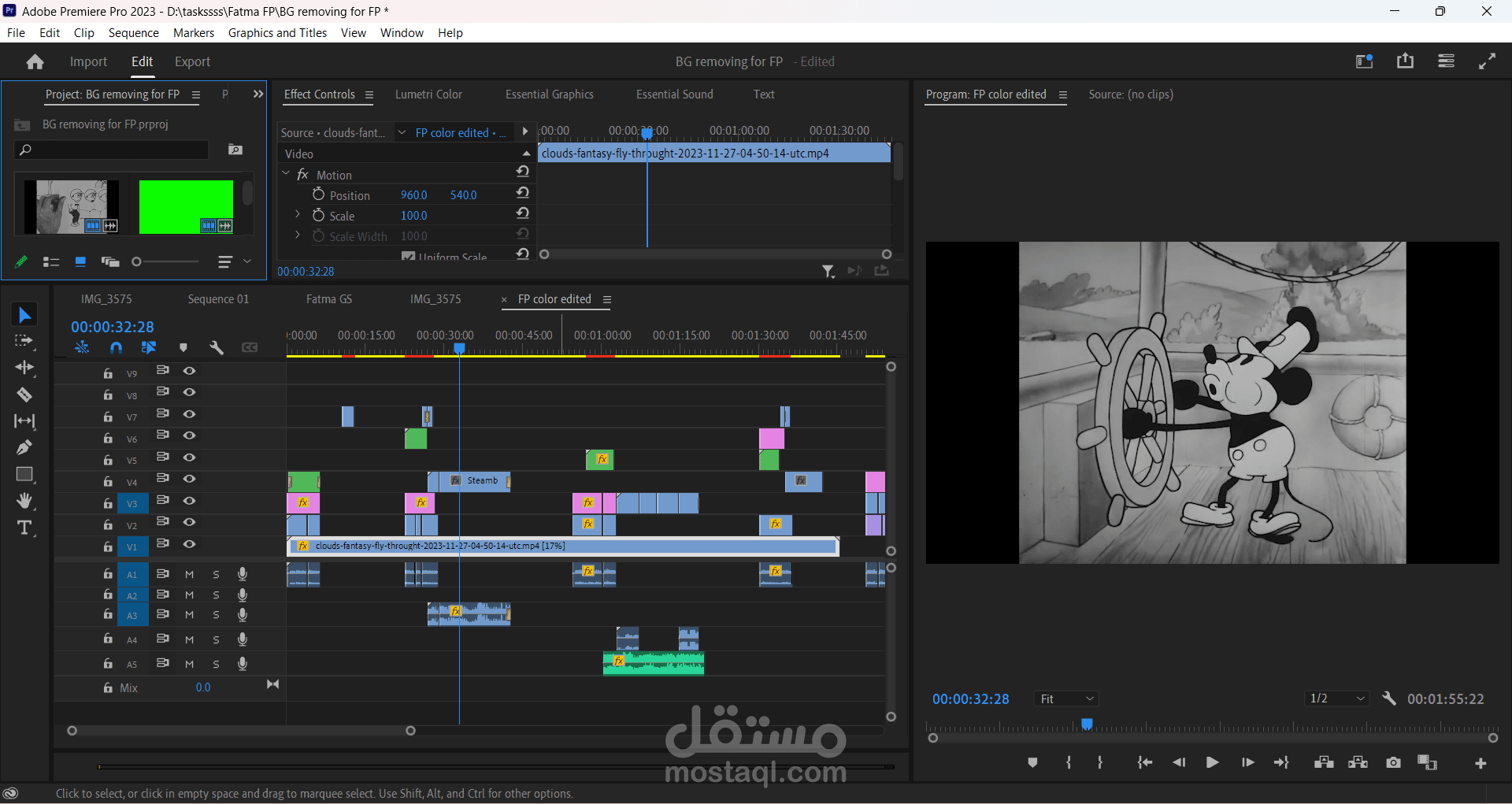Viewport: 1512px width, 804px height.
Task: Play the Program monitor
Action: click(x=1213, y=762)
